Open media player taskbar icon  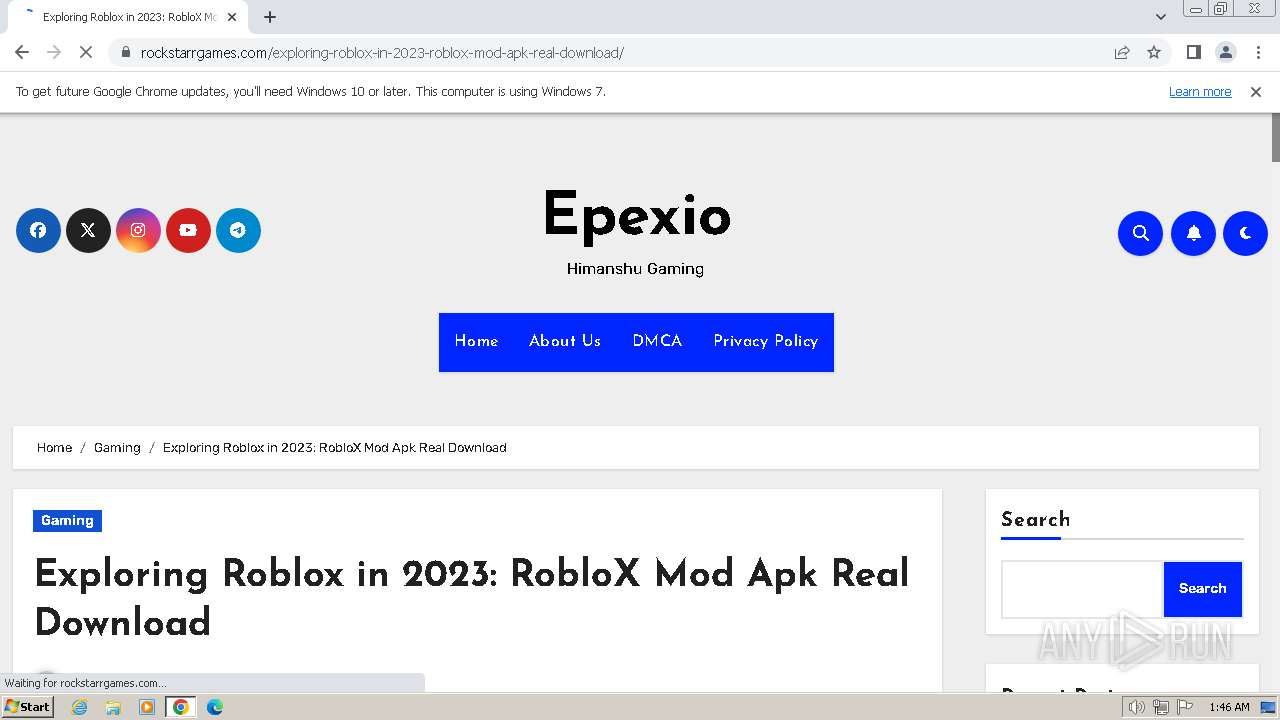click(147, 707)
